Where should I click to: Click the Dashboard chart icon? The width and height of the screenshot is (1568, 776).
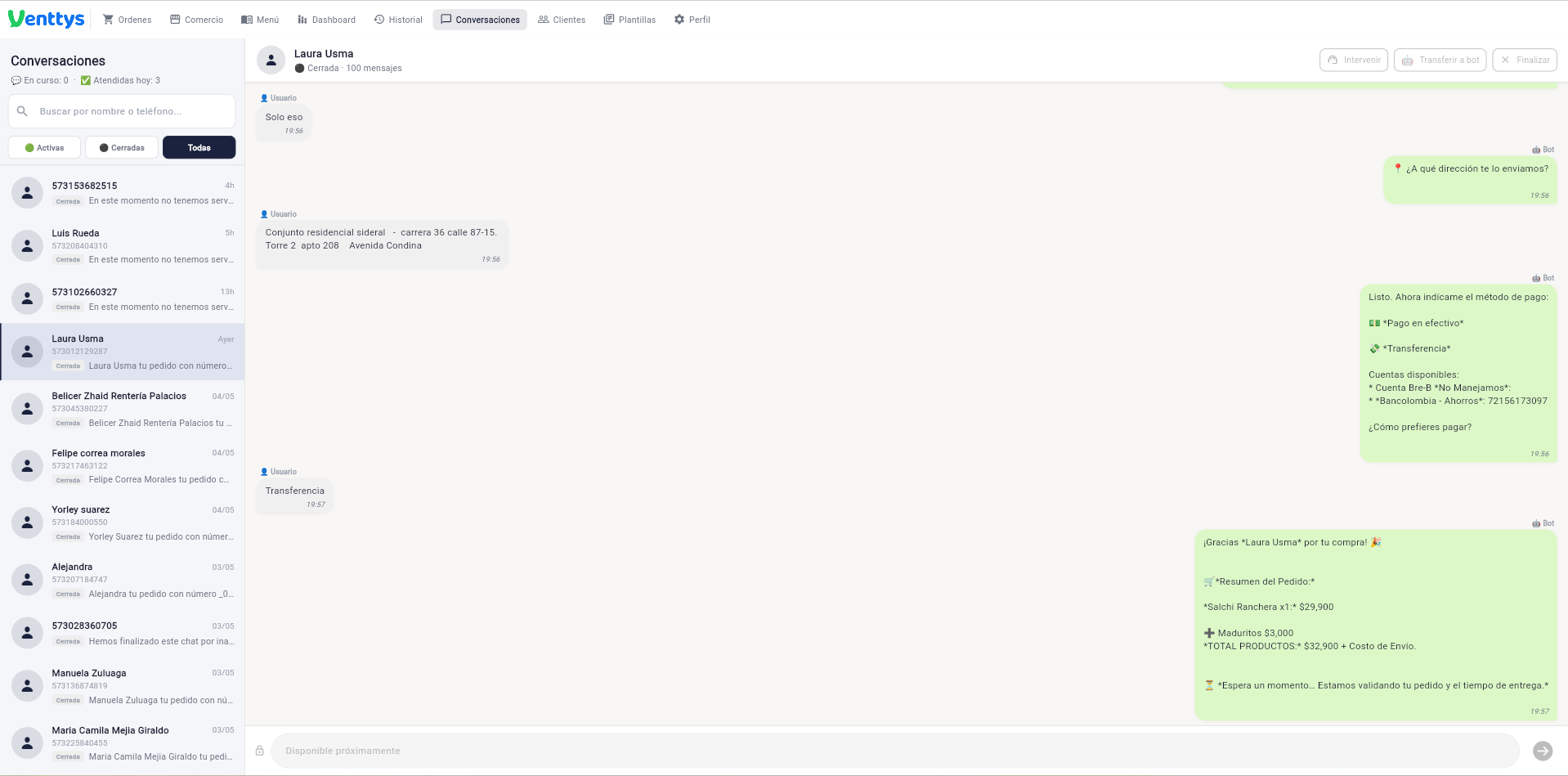tap(302, 20)
